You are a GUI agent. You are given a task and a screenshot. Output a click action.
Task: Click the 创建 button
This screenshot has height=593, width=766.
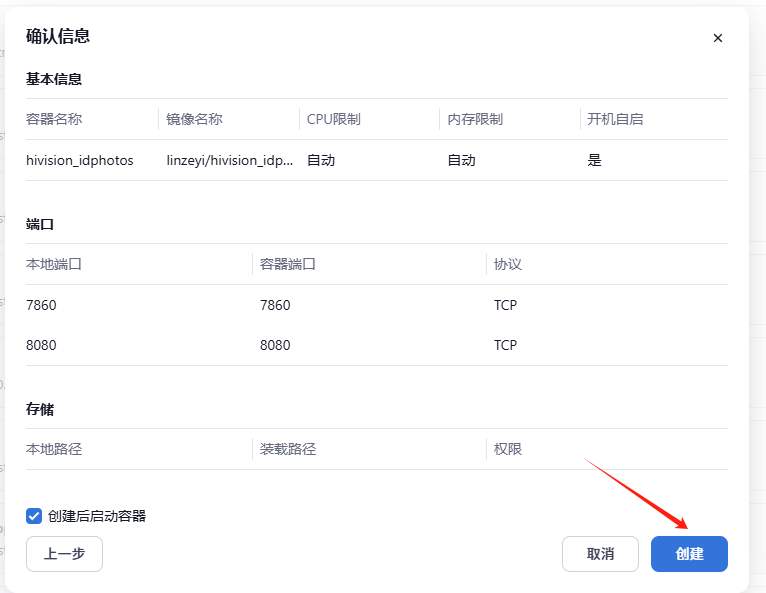point(689,554)
